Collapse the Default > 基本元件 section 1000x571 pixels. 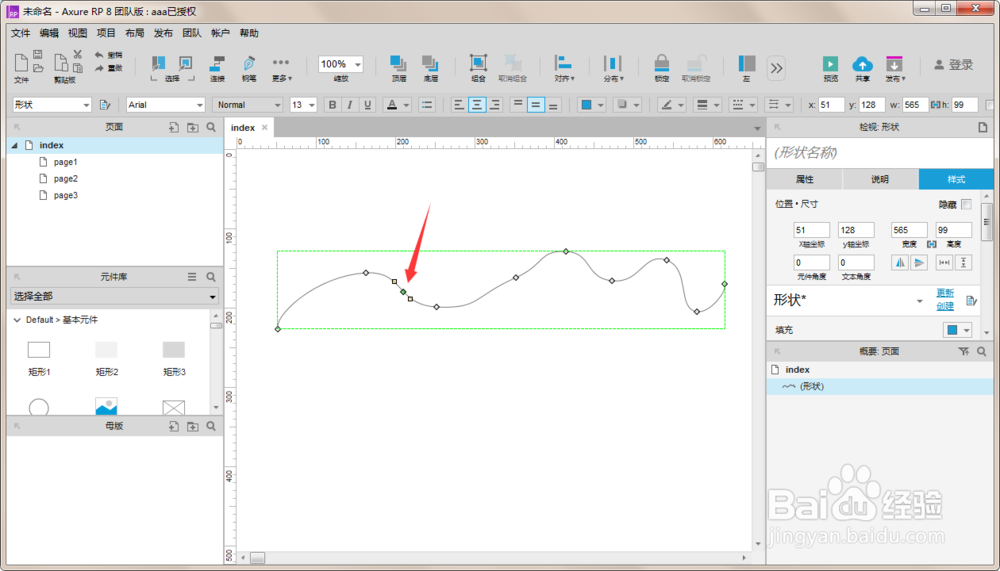[x=17, y=320]
